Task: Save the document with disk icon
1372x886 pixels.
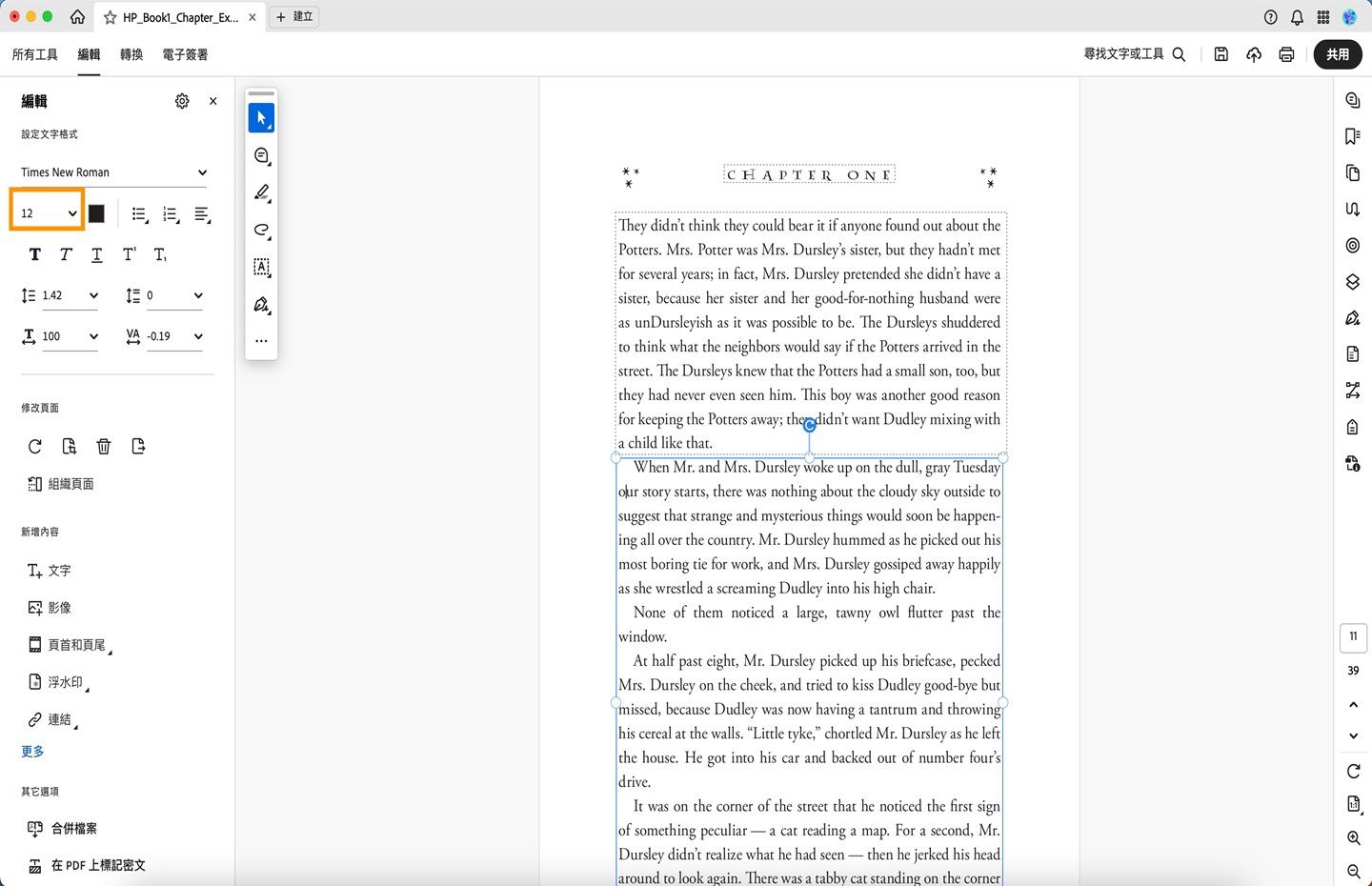Action: click(x=1221, y=54)
